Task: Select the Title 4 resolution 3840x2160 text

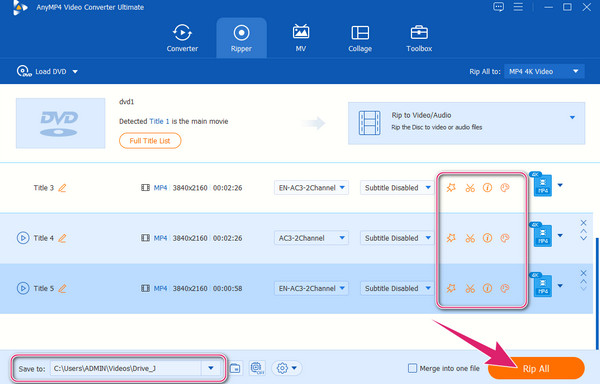Action: (190, 238)
